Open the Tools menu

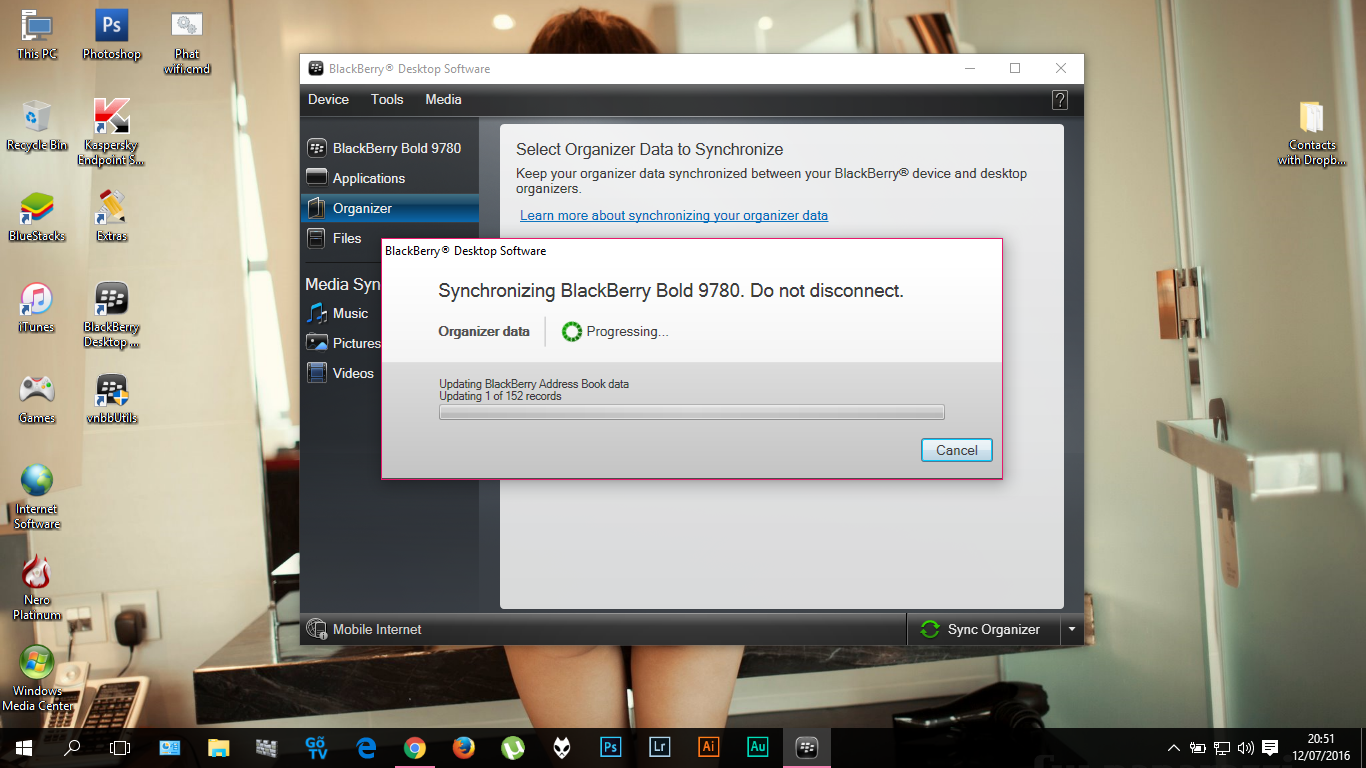pos(387,100)
